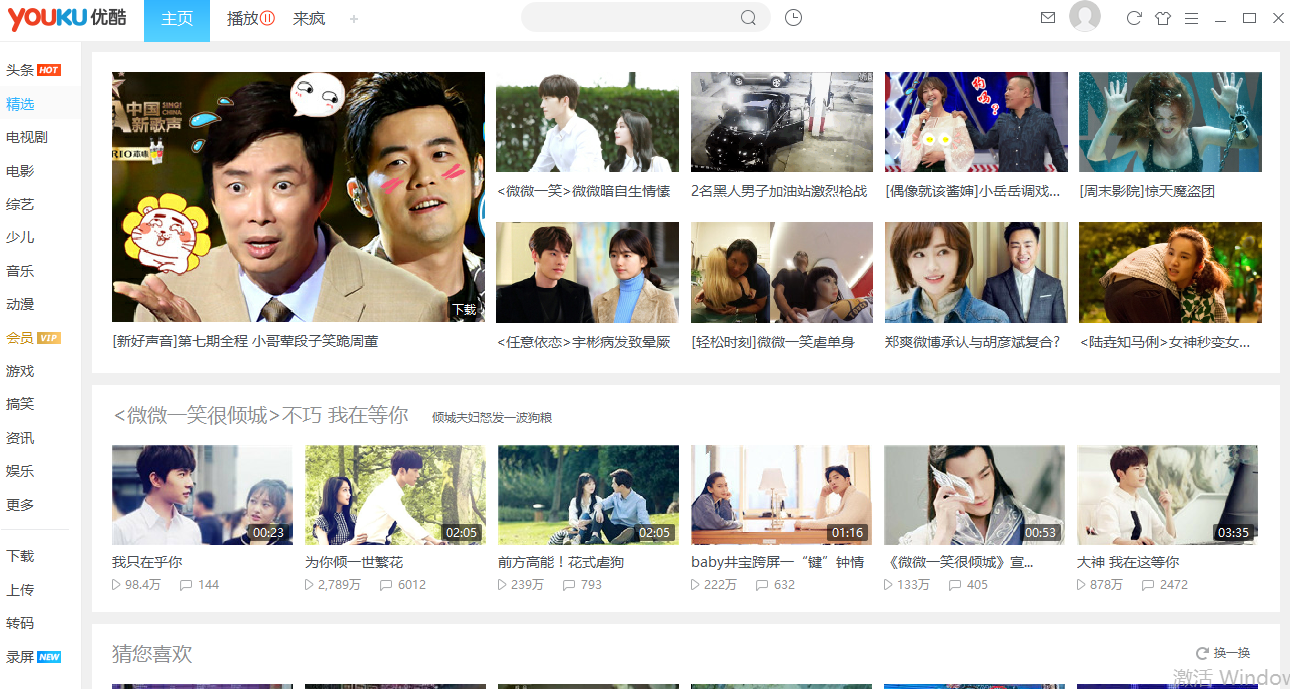Open the 新好声音 featured large thumbnail
Image resolution: width=1290 pixels, height=689 pixels.
[298, 197]
